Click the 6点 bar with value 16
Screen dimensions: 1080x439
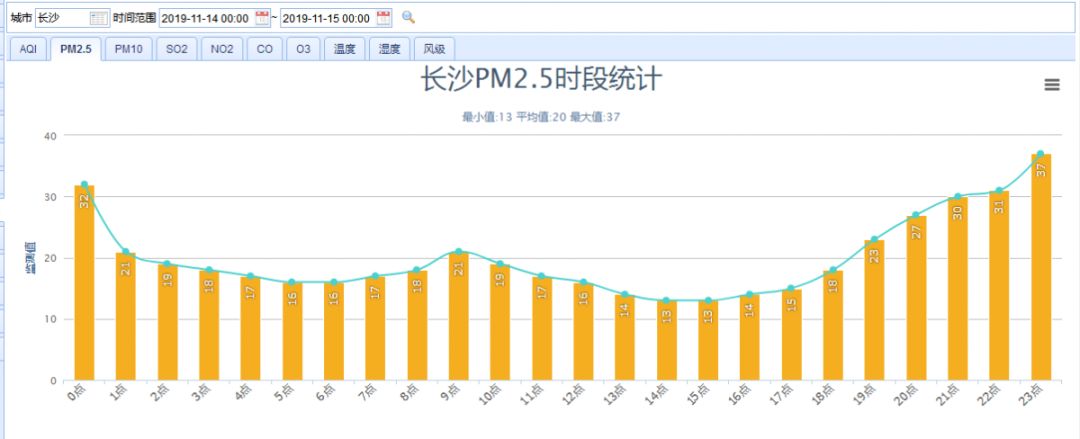(333, 331)
